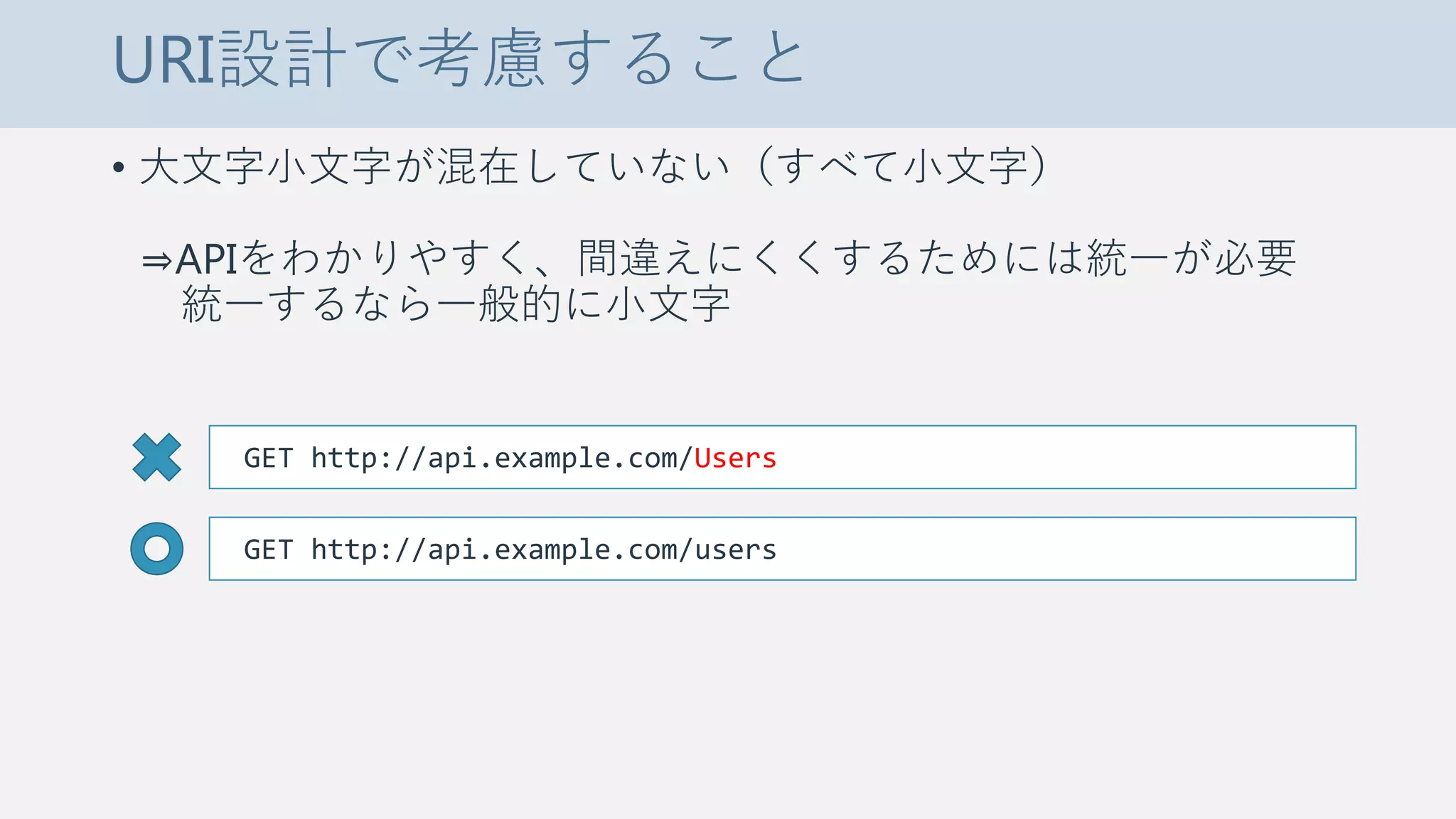Image resolution: width=1456 pixels, height=819 pixels.
Task: Click the bullet point dot
Action: tap(119, 168)
